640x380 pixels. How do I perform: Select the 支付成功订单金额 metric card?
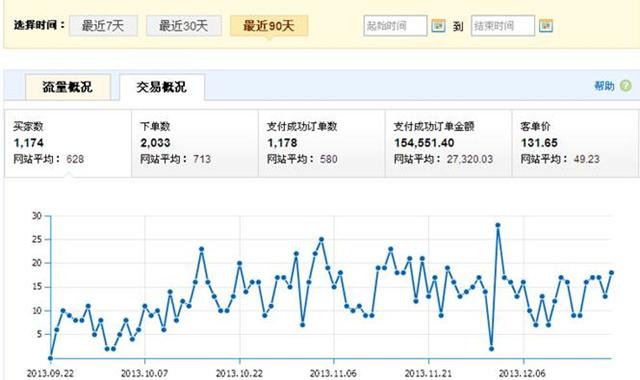point(449,143)
